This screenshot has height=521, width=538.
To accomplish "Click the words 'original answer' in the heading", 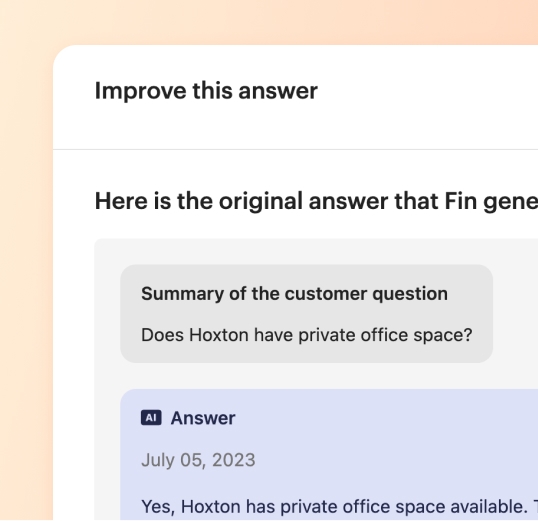I will [303, 201].
